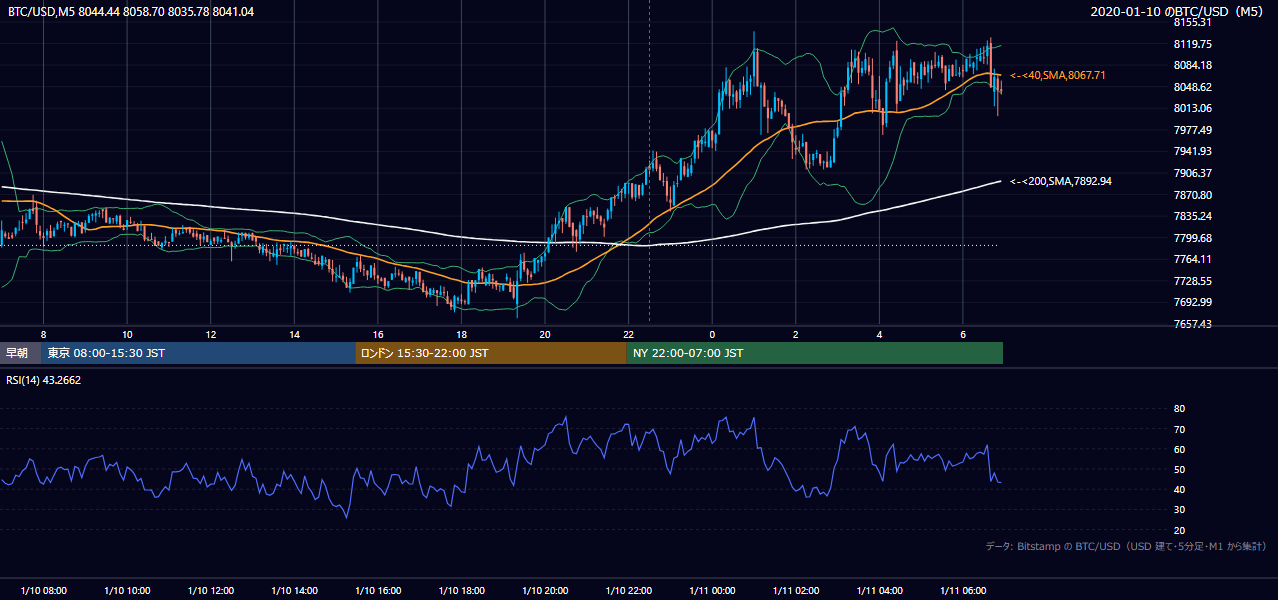Click the hour 20 label under price chart
1278x600 pixels.
coord(545,334)
